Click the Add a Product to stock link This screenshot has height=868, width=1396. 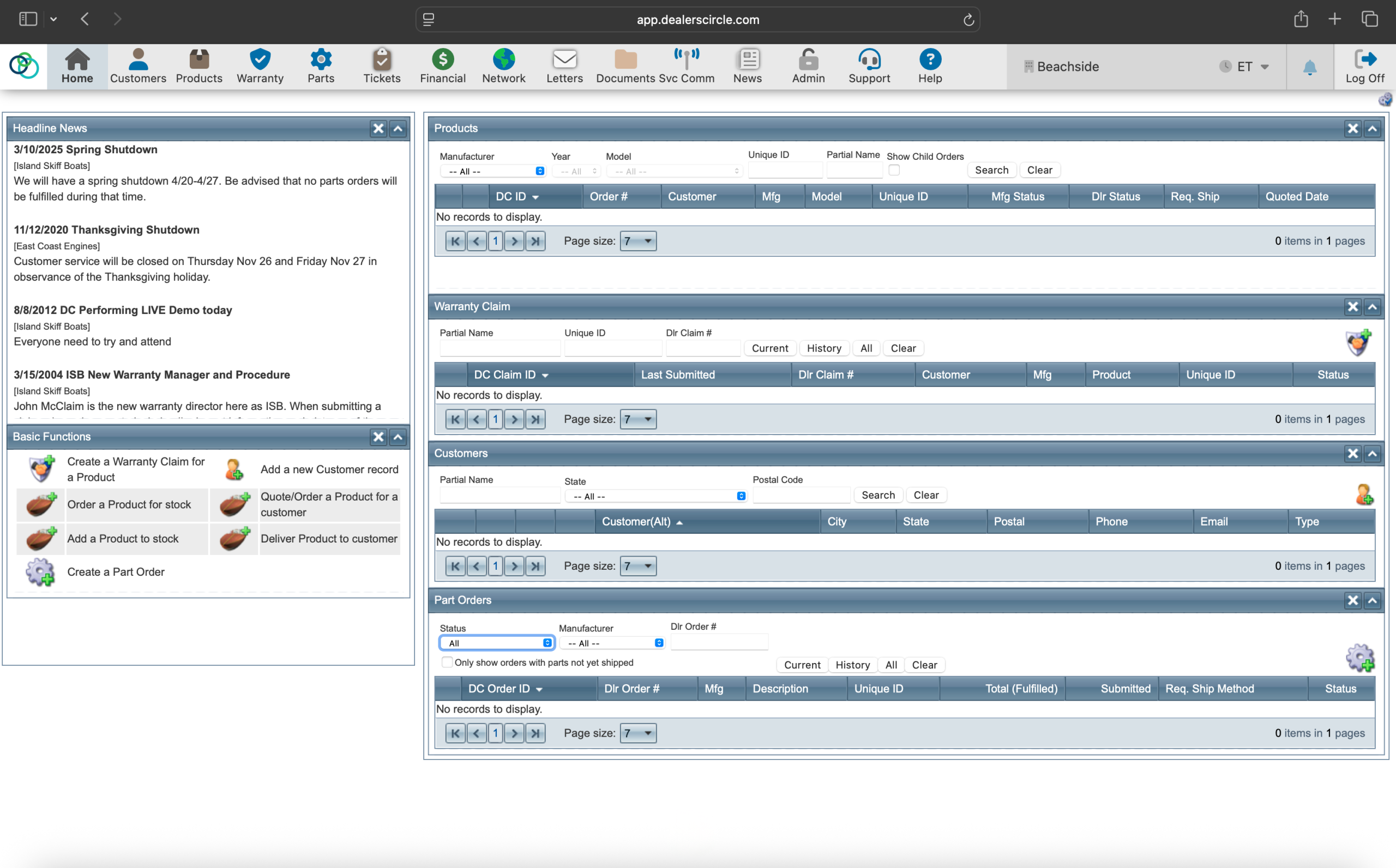123,539
